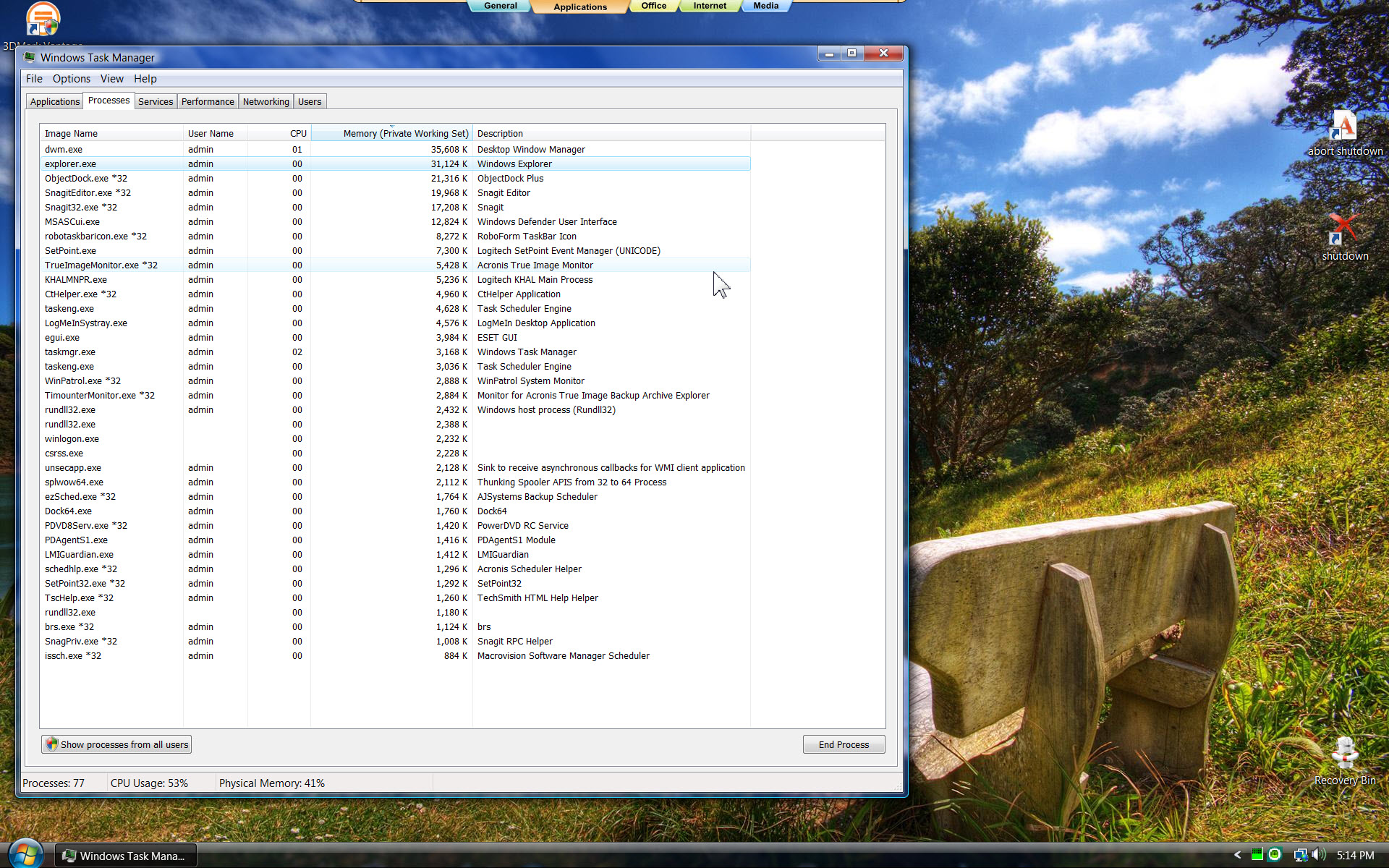Sort by CPU column header
Viewport: 1389px width, 868px height.
coord(279,133)
